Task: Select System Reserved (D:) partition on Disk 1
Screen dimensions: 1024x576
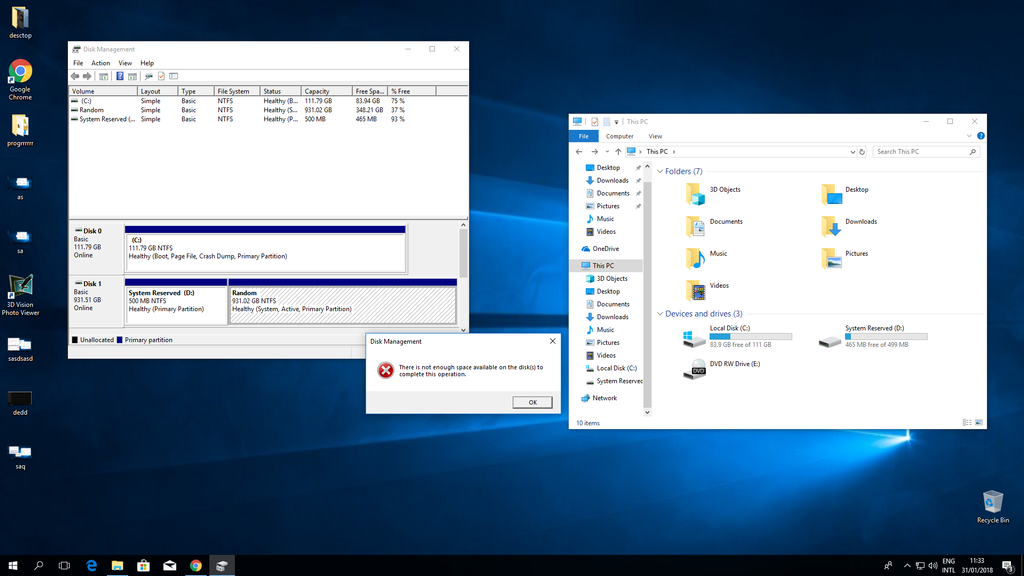Action: 176,301
